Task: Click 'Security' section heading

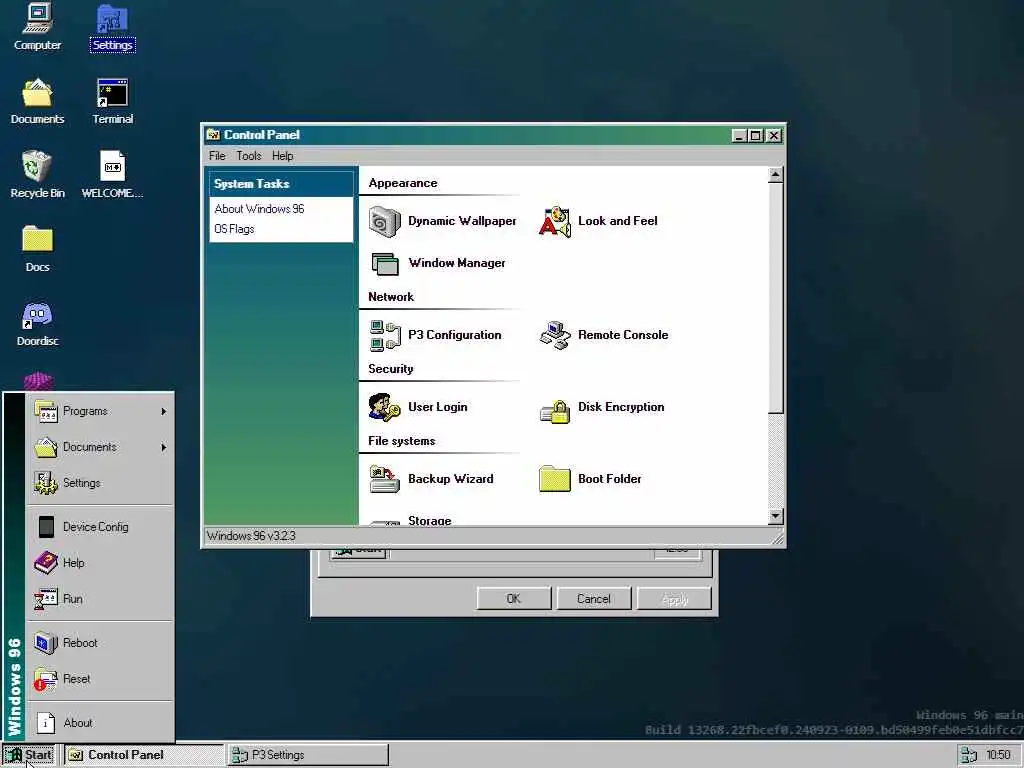Action: pos(391,369)
